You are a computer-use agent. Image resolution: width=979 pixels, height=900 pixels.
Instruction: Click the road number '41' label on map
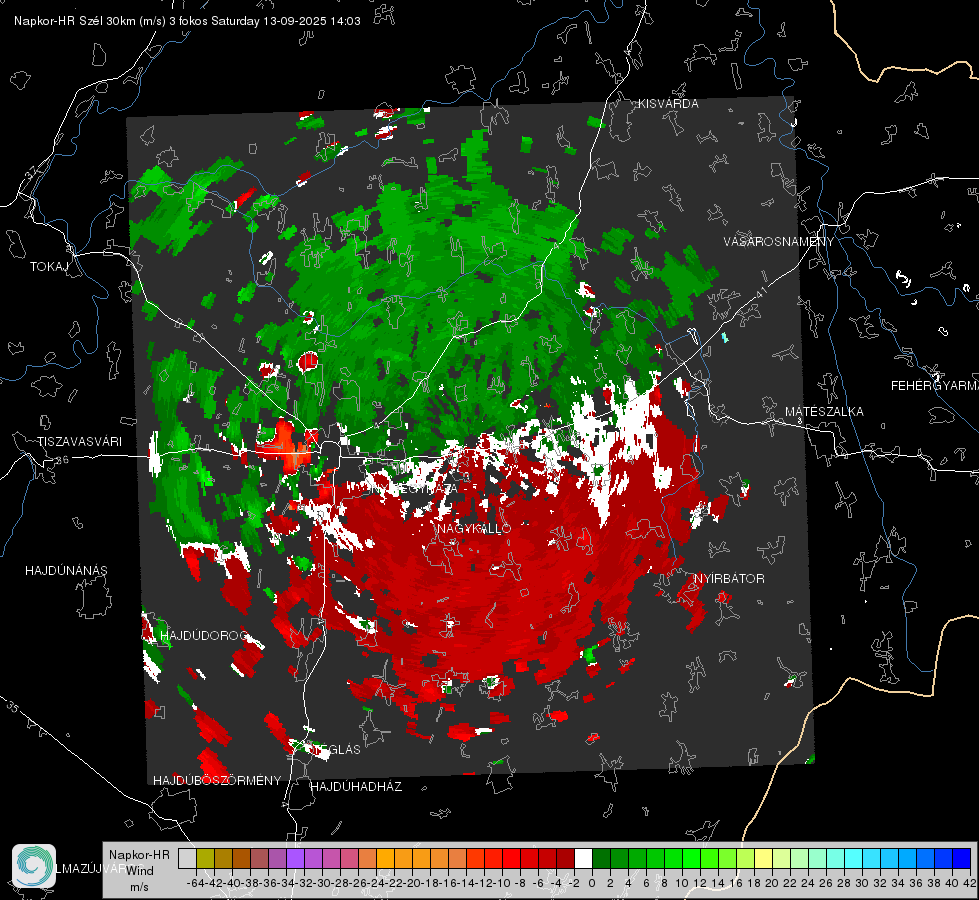760,291
